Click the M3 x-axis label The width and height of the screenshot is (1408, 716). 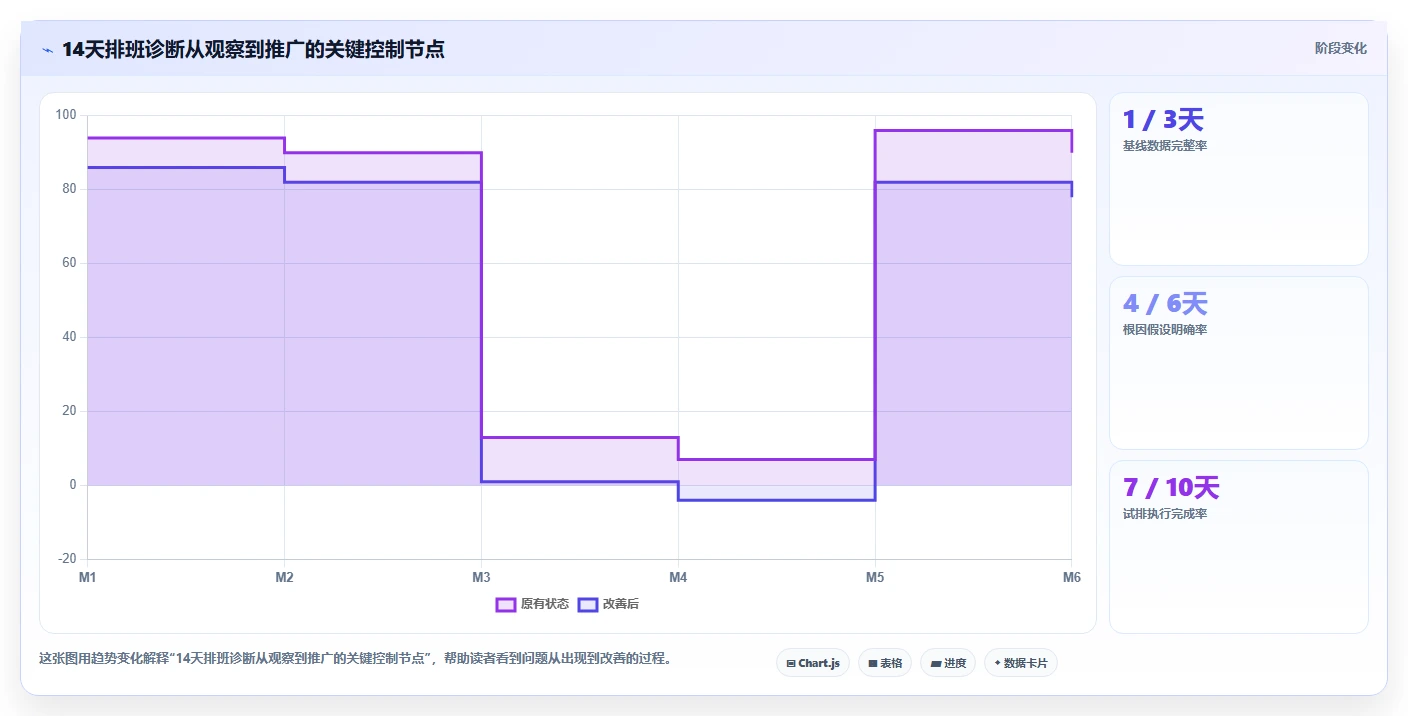point(481,577)
